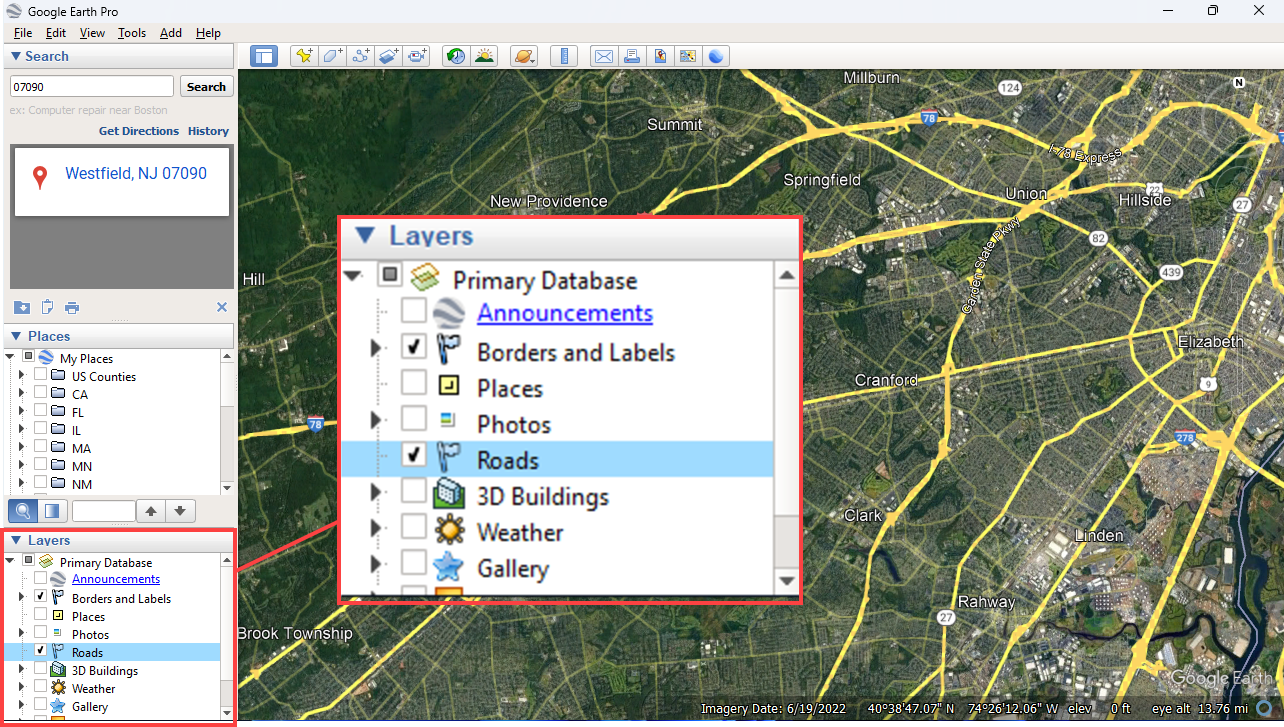The width and height of the screenshot is (1284, 727).
Task: Add an image overlay from the toolbar
Action: click(389, 56)
